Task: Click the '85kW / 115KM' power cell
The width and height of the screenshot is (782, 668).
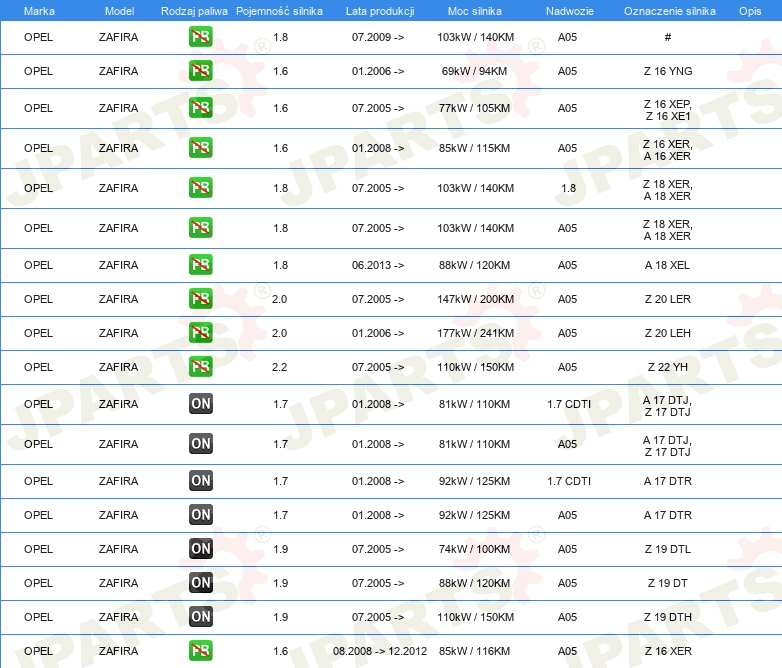Action: tap(474, 148)
